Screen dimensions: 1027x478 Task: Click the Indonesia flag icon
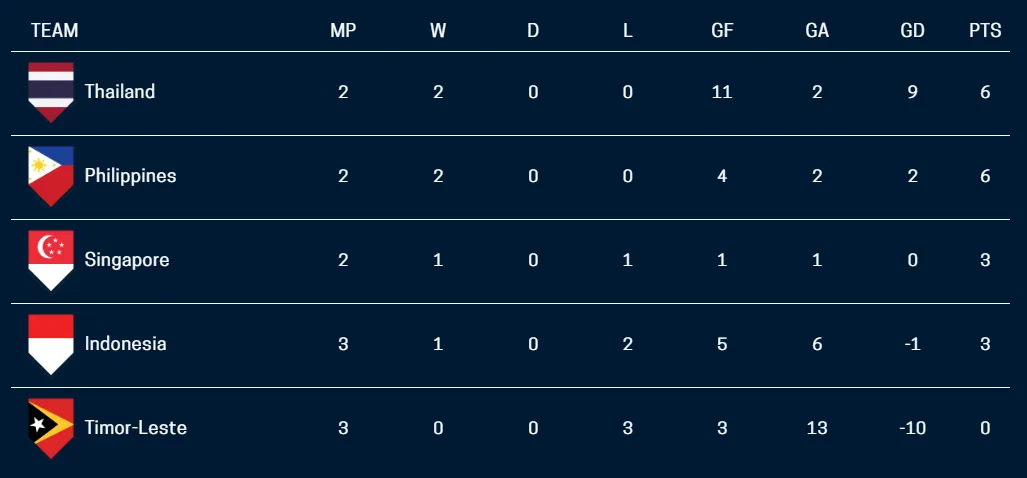point(51,344)
